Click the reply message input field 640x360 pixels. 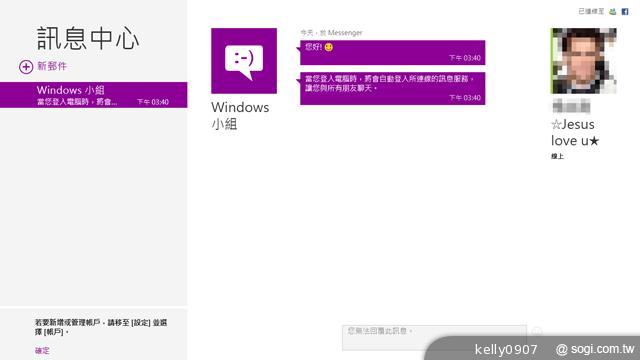coord(434,338)
